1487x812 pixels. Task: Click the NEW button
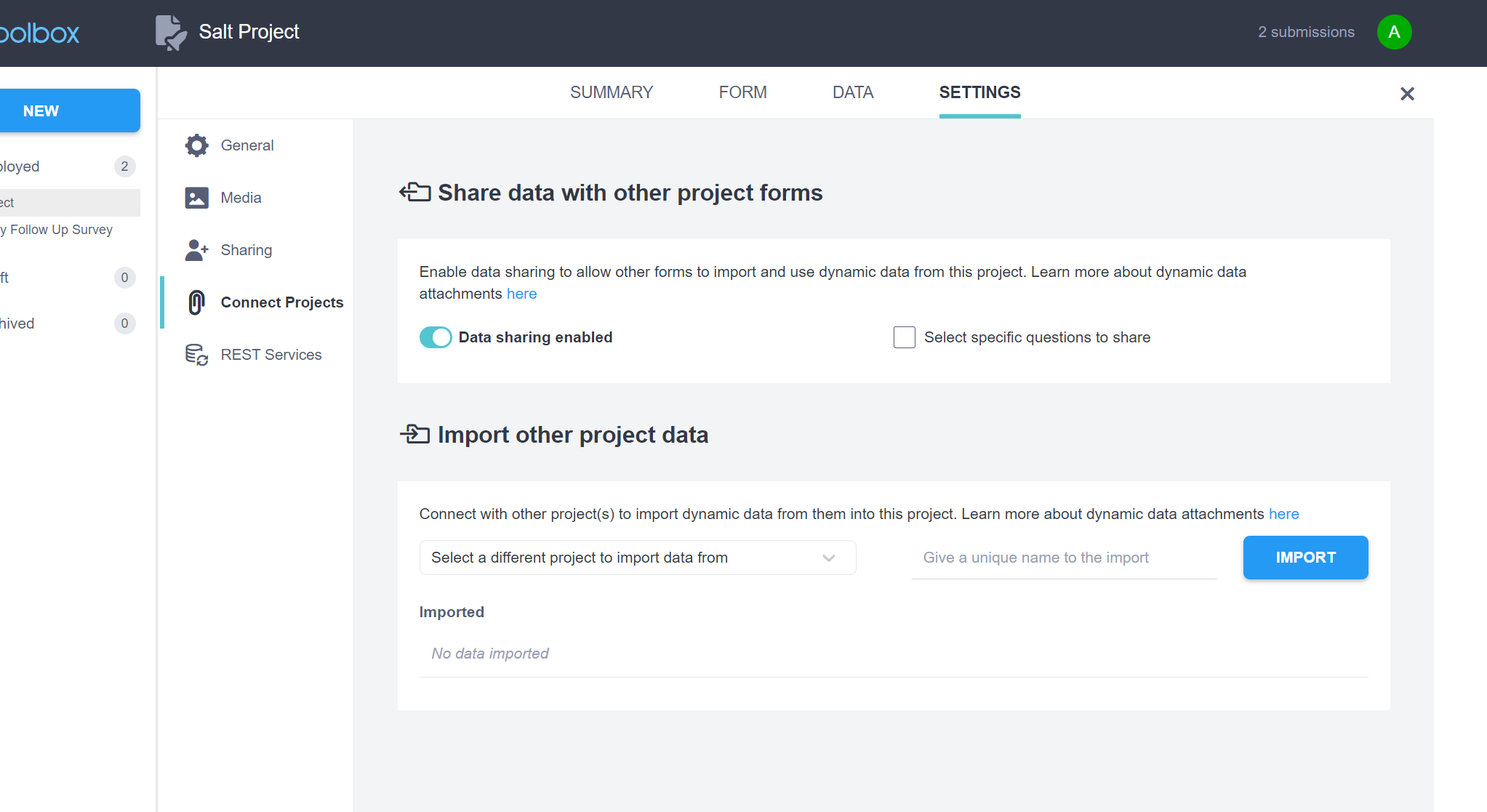pyautogui.click(x=69, y=110)
